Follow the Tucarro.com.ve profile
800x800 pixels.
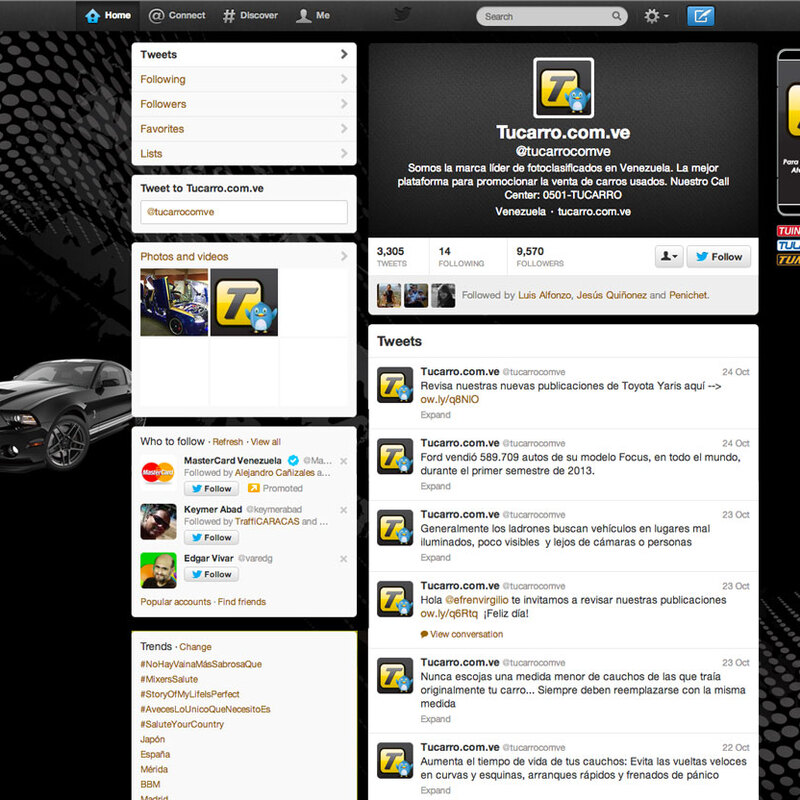click(x=717, y=257)
